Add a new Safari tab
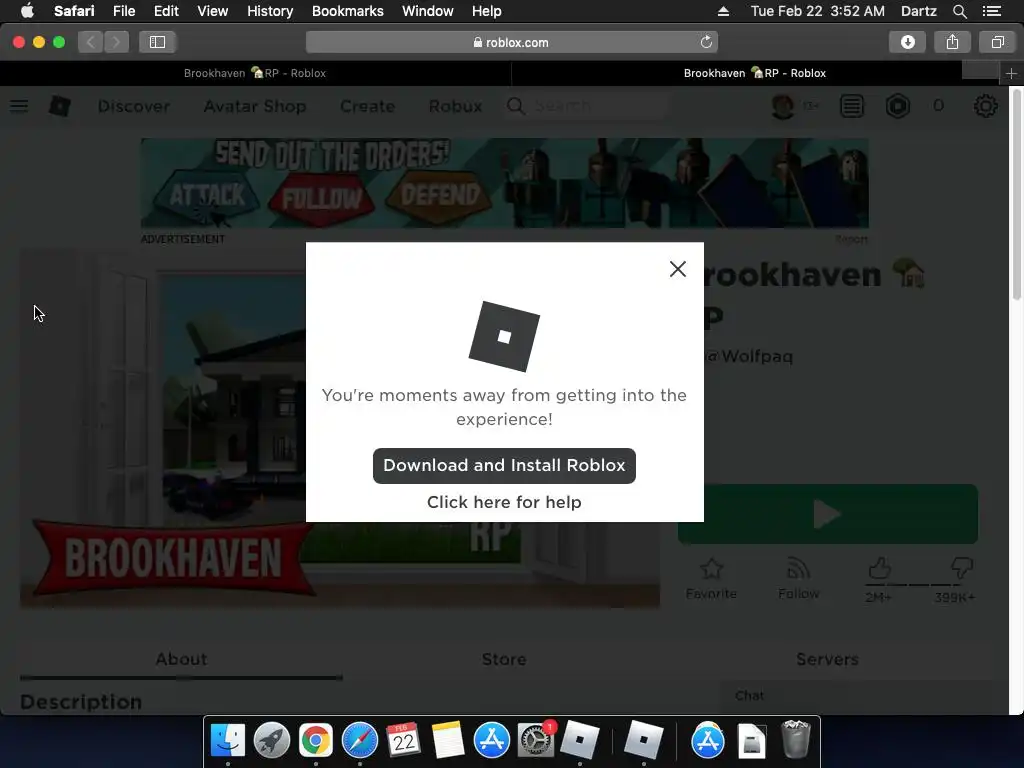Viewport: 1024px width, 768px height. 1011,73
